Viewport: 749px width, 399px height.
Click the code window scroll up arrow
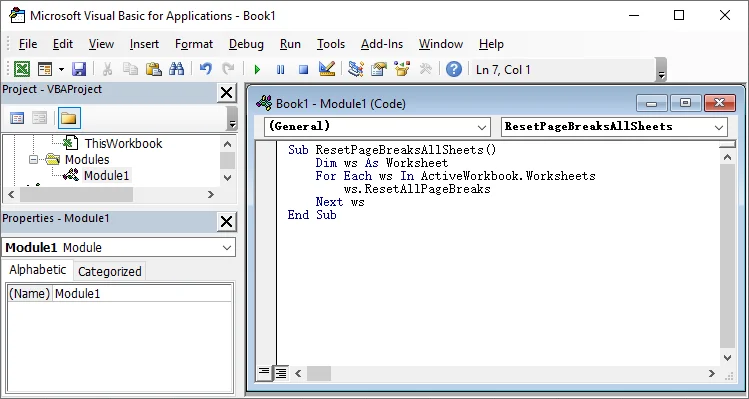[x=728, y=157]
